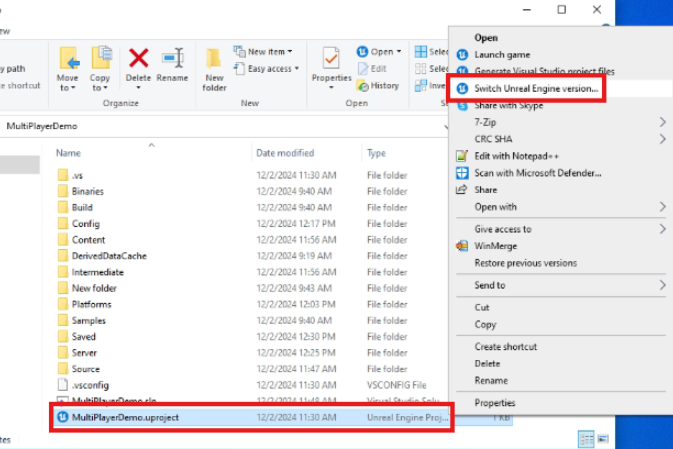This screenshot has height=449, width=673.
Task: Click Switch Unreal Engine version menu entry
Action: click(536, 88)
